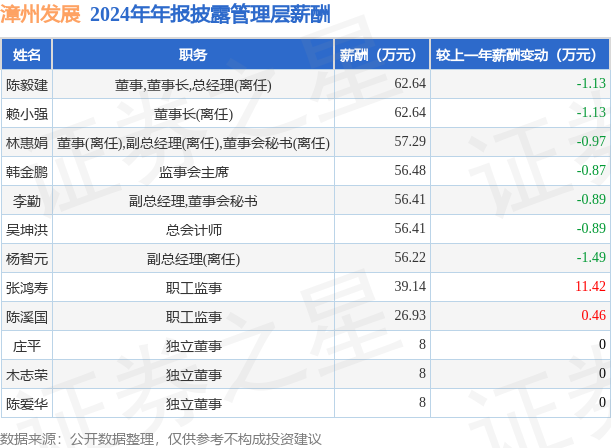Click salary 8 in 木志荣 row
The height and width of the screenshot is (448, 611).
pos(422,374)
